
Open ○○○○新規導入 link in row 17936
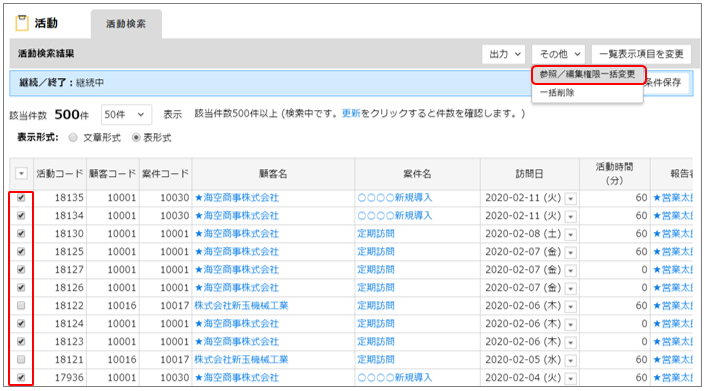[x=395, y=378]
